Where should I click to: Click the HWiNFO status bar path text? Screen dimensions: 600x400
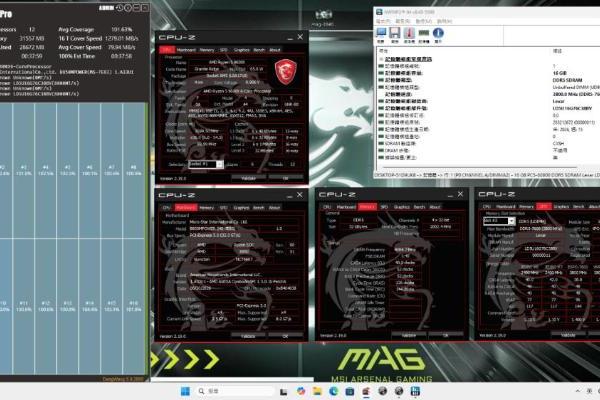click(487, 175)
